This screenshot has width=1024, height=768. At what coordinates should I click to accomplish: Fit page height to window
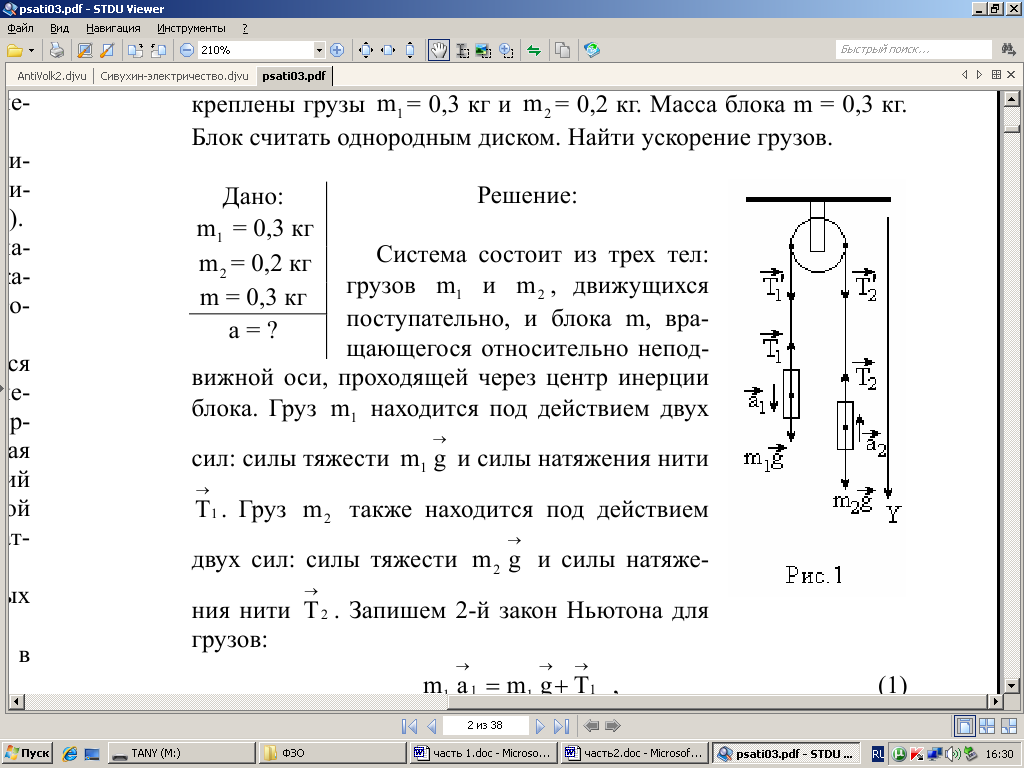pyautogui.click(x=410, y=50)
